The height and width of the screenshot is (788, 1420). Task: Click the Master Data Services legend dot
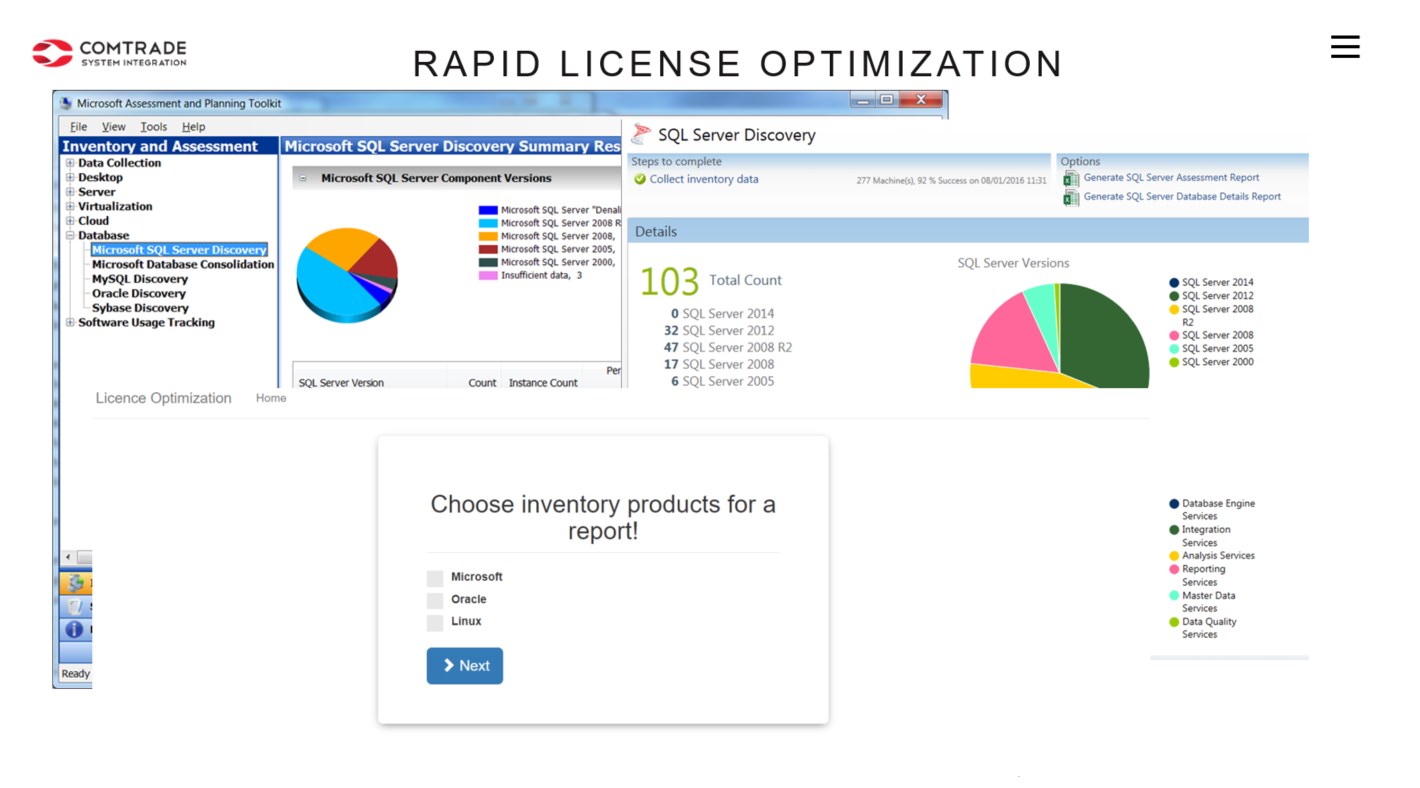(1174, 596)
